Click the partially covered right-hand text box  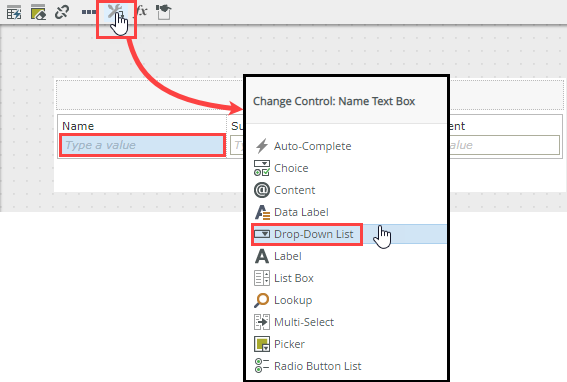[x=504, y=145]
